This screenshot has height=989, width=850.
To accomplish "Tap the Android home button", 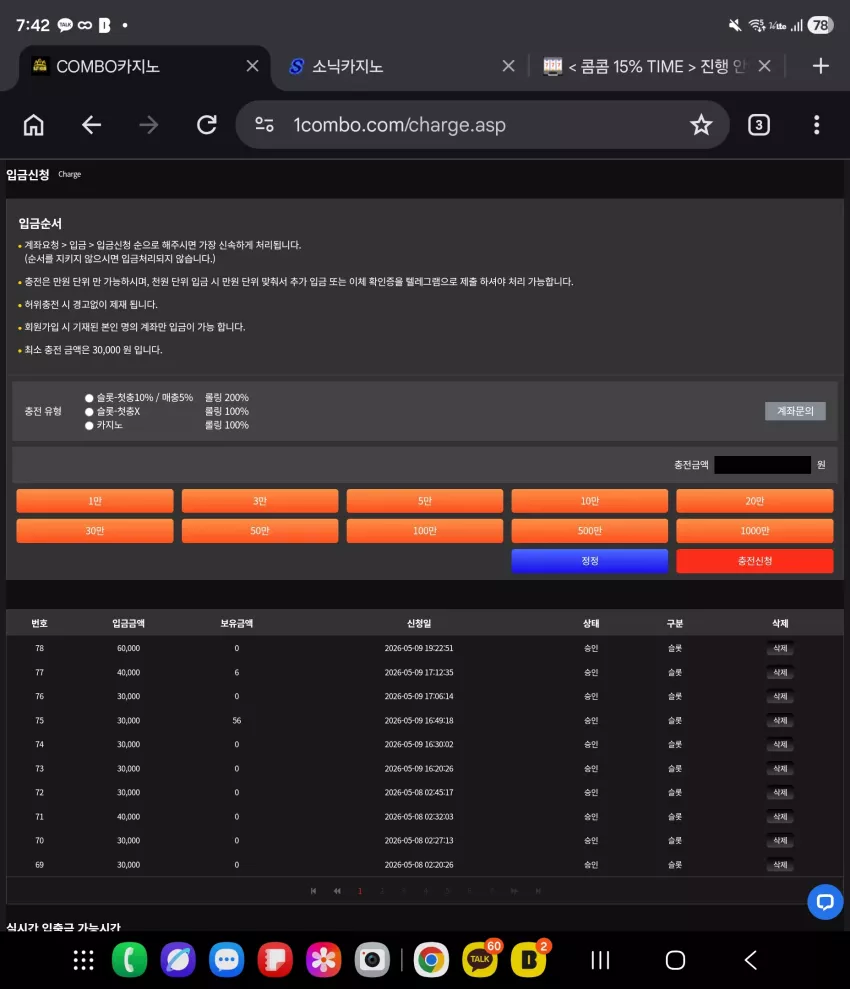I will (x=675, y=960).
